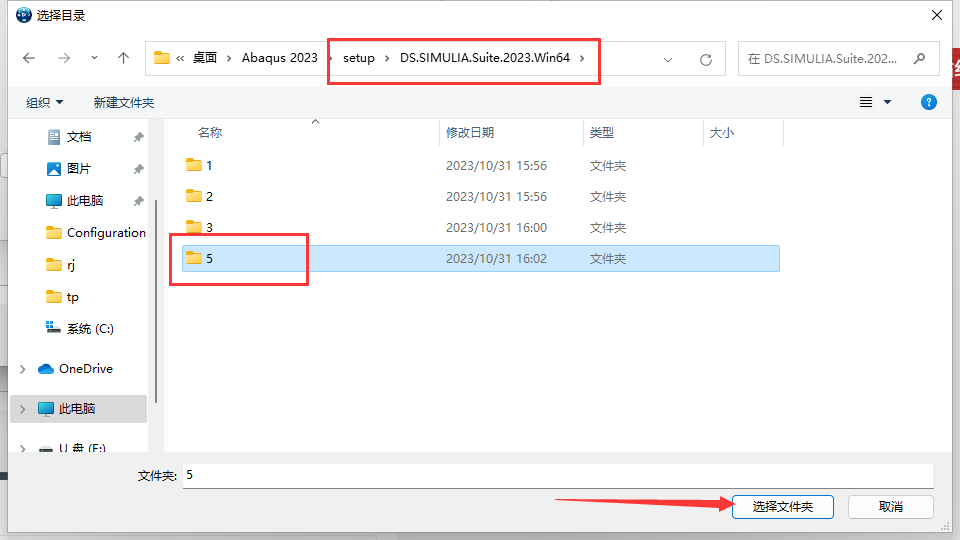Select DS.SIMULIA.Suite.2023.Win64 breadcrumb
960x540 pixels.
coord(485,58)
